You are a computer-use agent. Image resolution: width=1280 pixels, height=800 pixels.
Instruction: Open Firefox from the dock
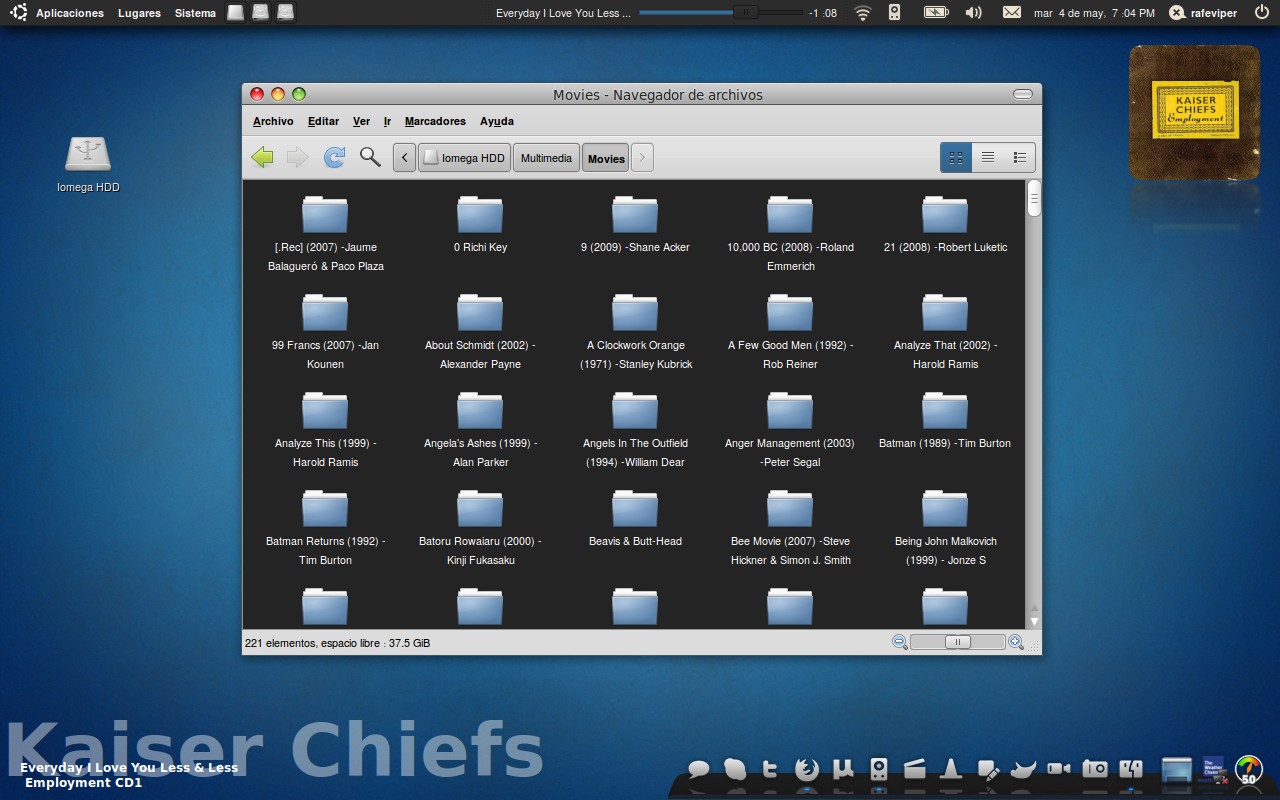tap(806, 770)
